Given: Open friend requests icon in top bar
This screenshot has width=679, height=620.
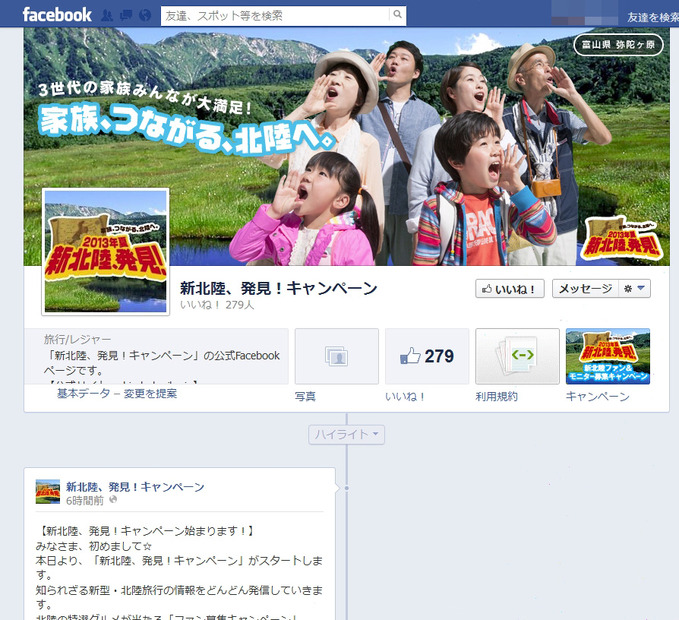Looking at the screenshot, I should point(107,16).
